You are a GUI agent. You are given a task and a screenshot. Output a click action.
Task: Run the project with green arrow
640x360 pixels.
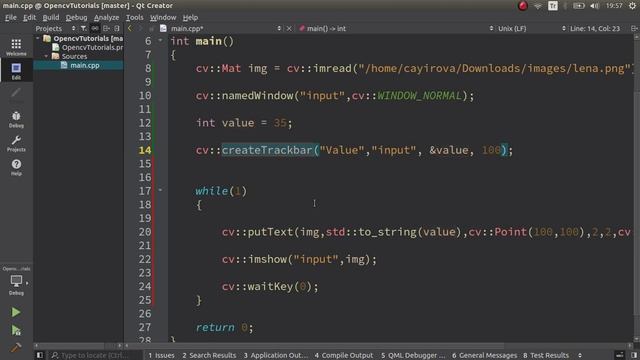(16, 312)
